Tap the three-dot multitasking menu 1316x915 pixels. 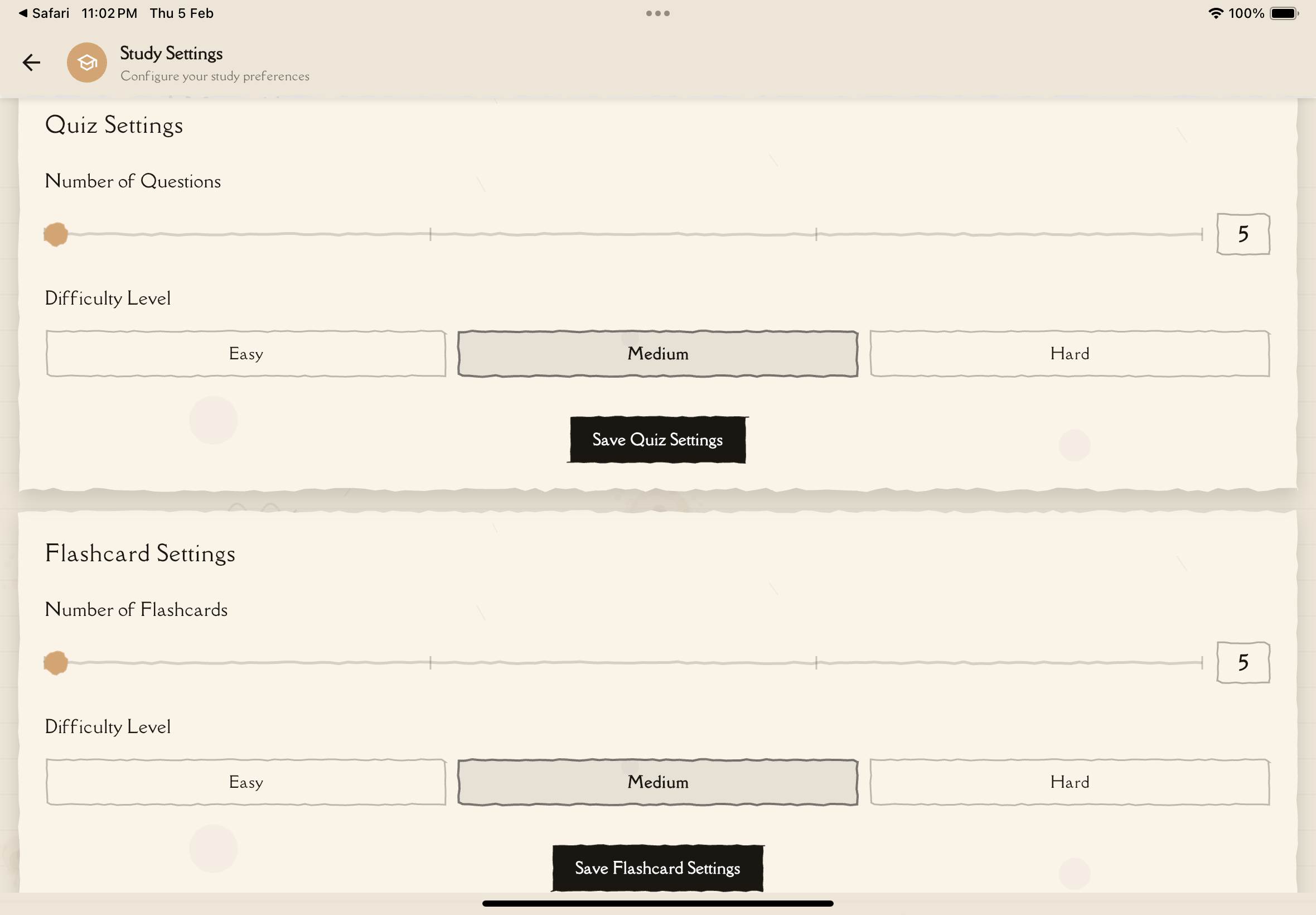657,13
